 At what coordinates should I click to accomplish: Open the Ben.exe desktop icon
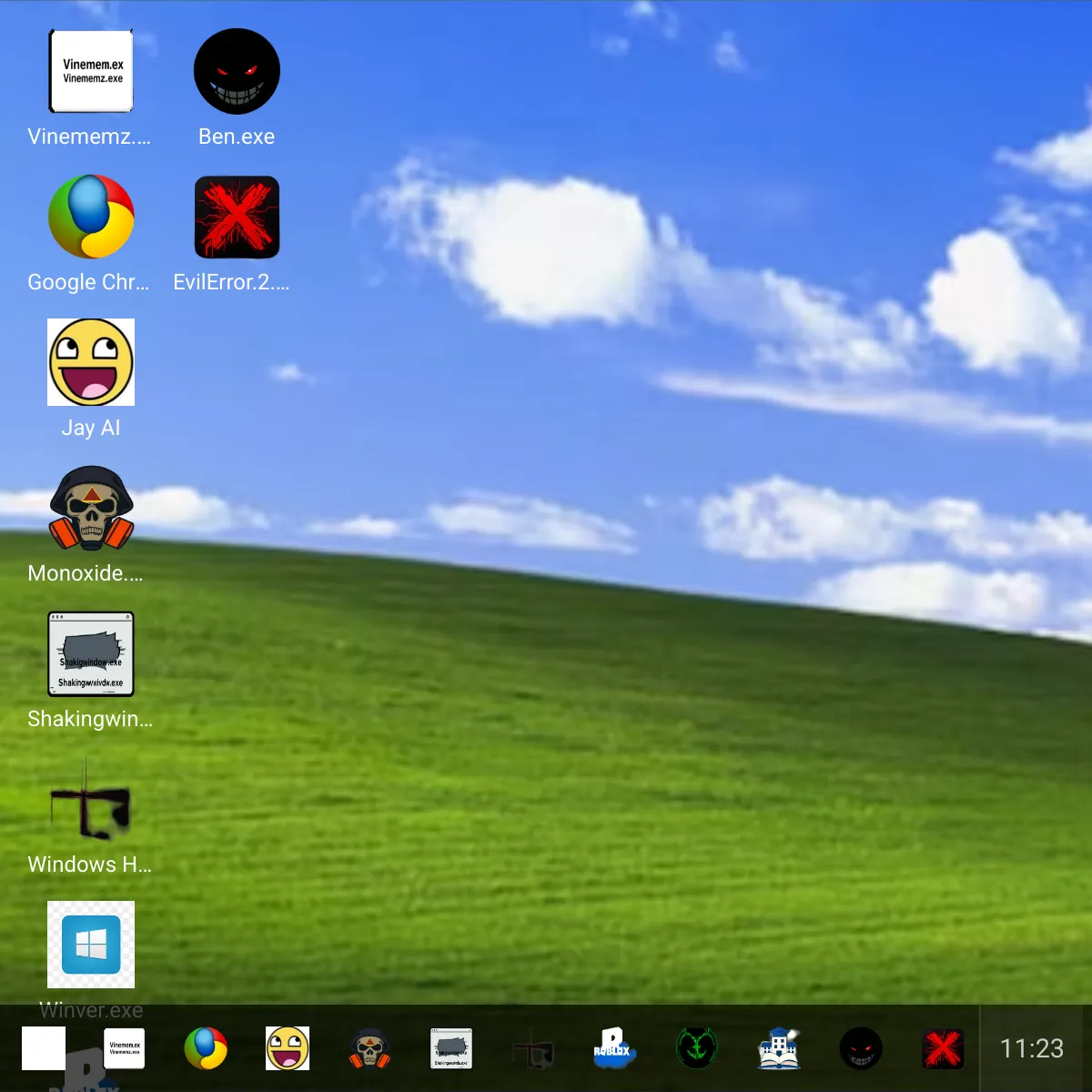point(237,71)
